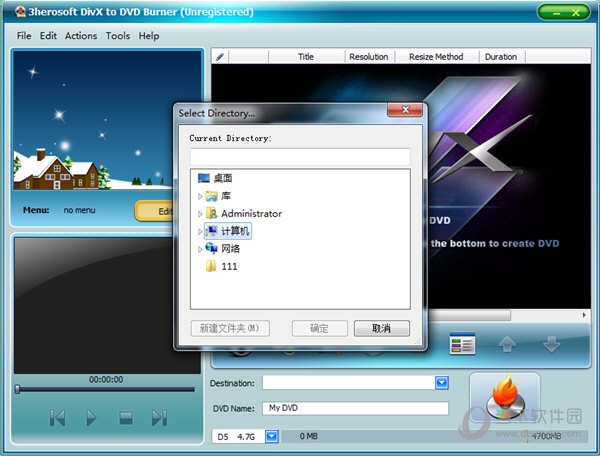Viewport: 600px width, 456px height.
Task: Click scrollbar right arrow in file list
Action: pos(584,315)
